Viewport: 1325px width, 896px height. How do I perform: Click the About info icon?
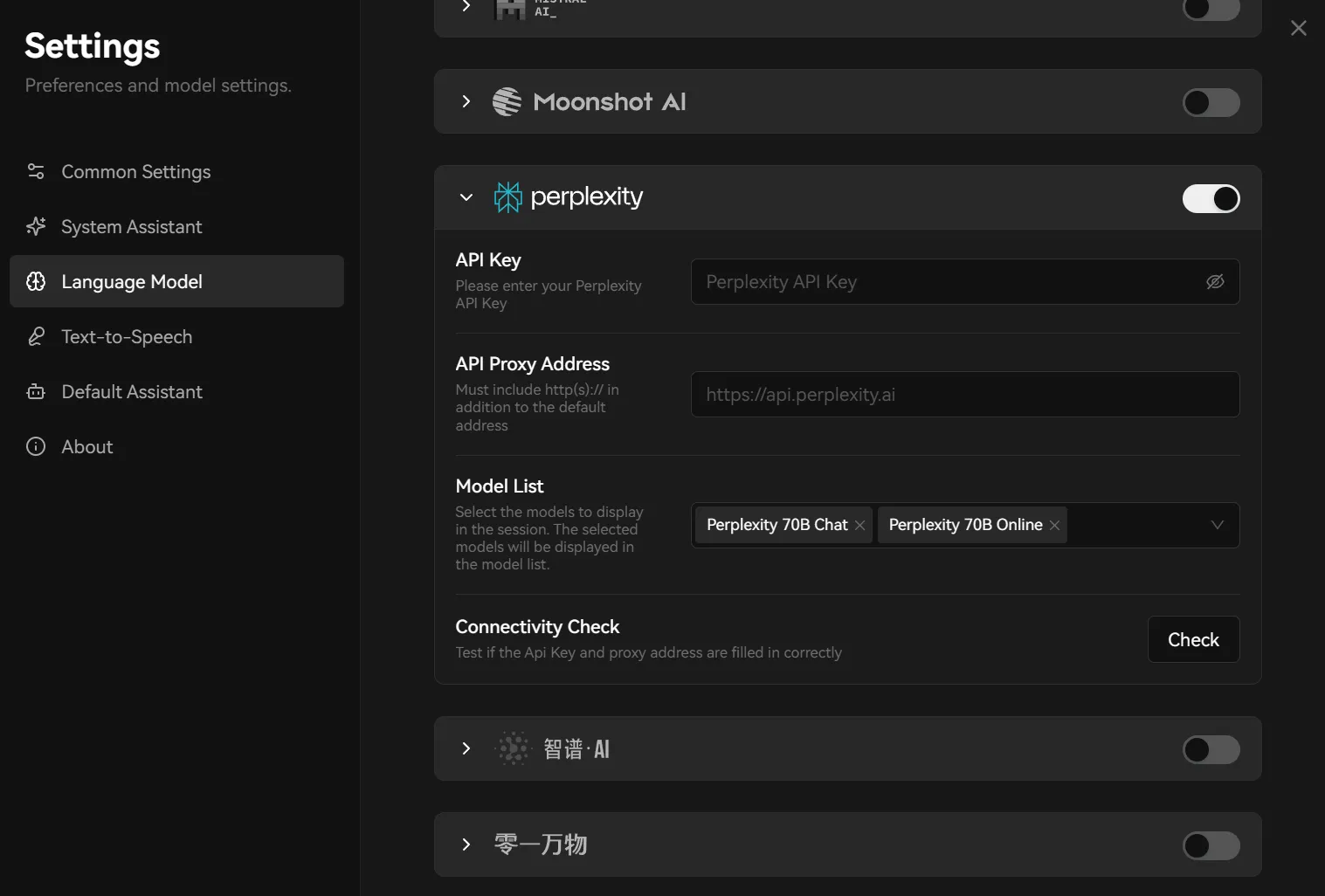[36, 446]
